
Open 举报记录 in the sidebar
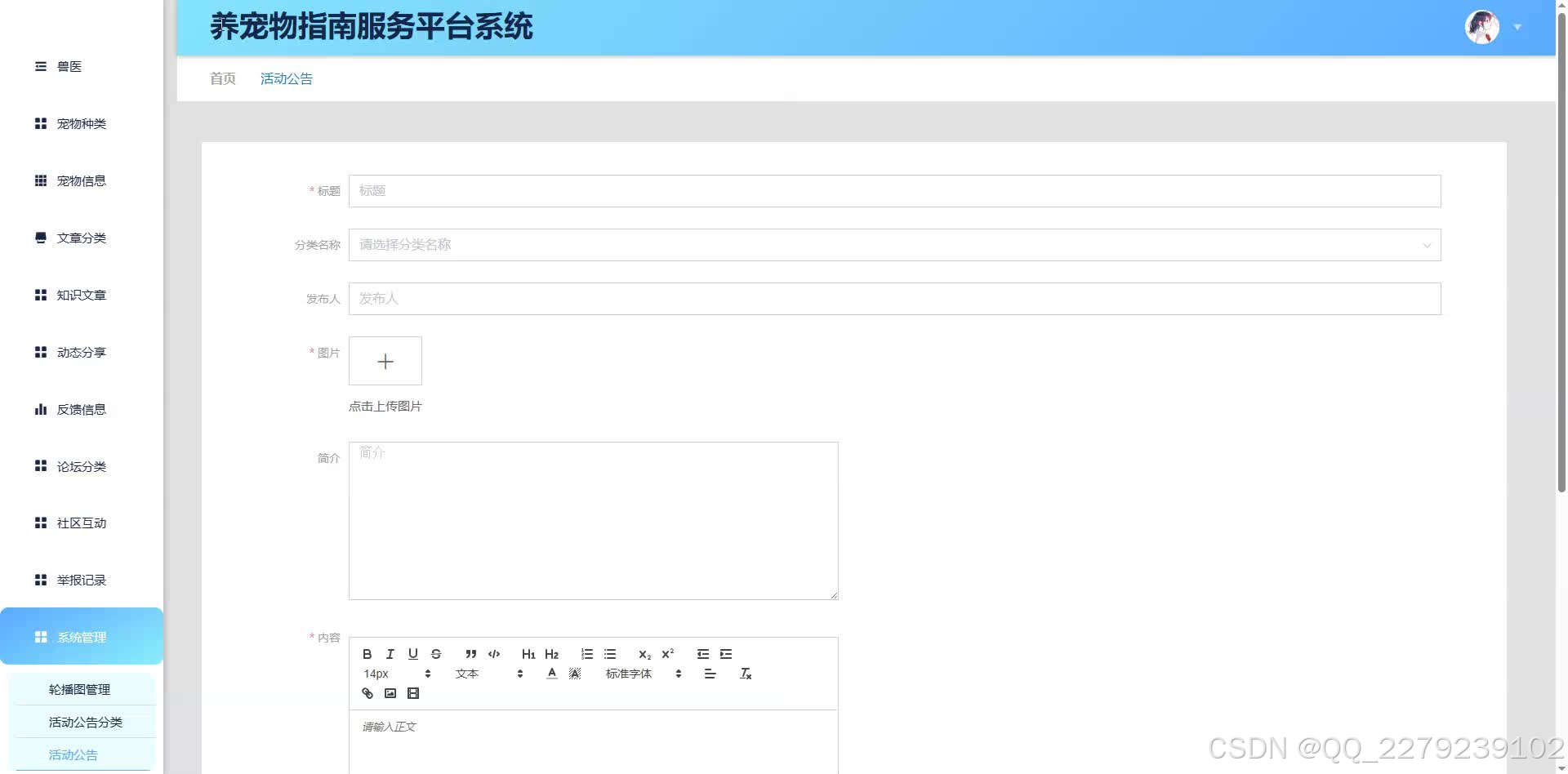coord(82,580)
